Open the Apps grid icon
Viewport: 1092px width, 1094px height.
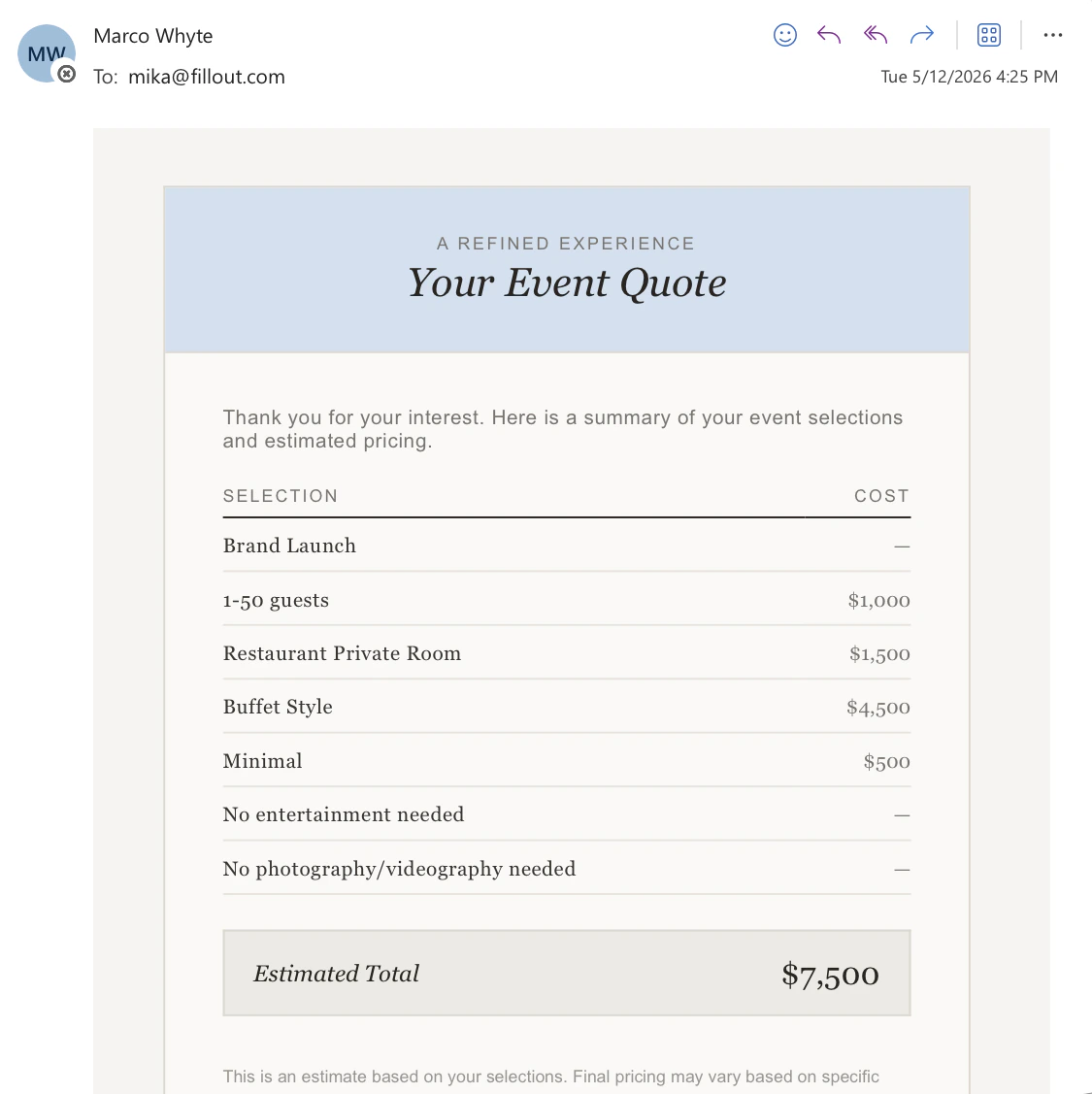click(x=989, y=35)
